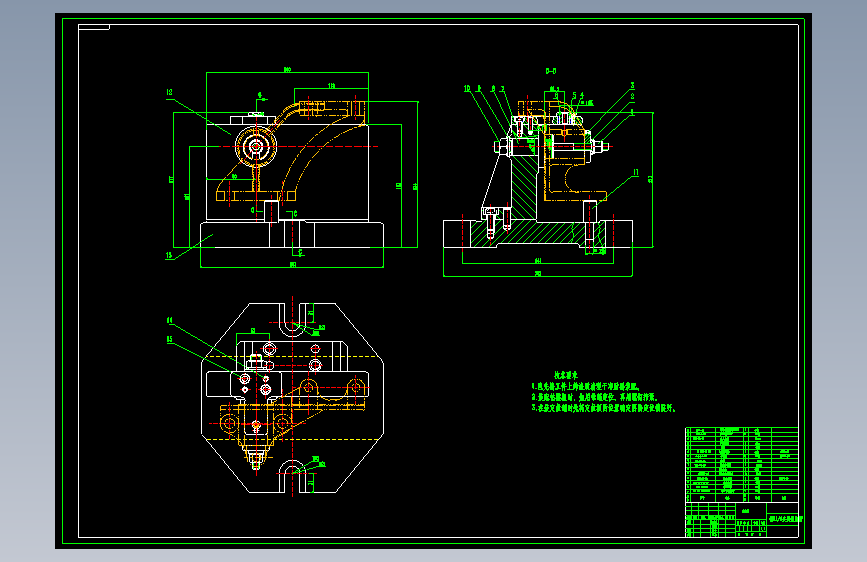The width and height of the screenshot is (867, 562).
Task: Select the section label above the sectional view
Action: click(551, 71)
